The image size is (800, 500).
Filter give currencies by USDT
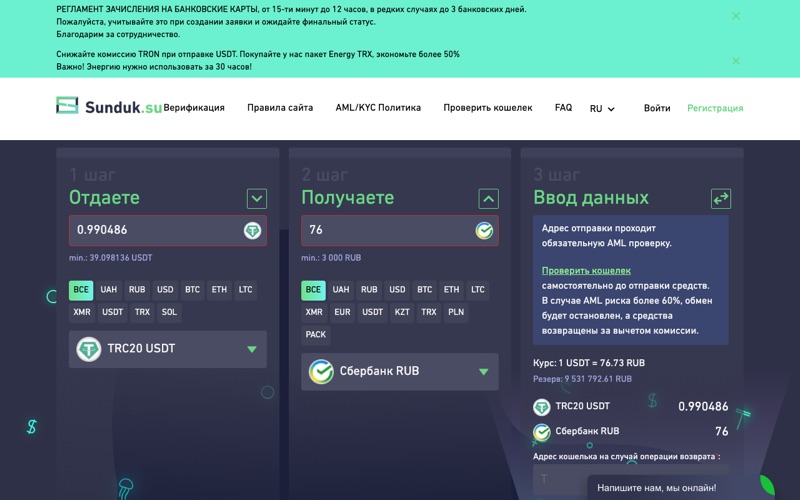coord(113,312)
